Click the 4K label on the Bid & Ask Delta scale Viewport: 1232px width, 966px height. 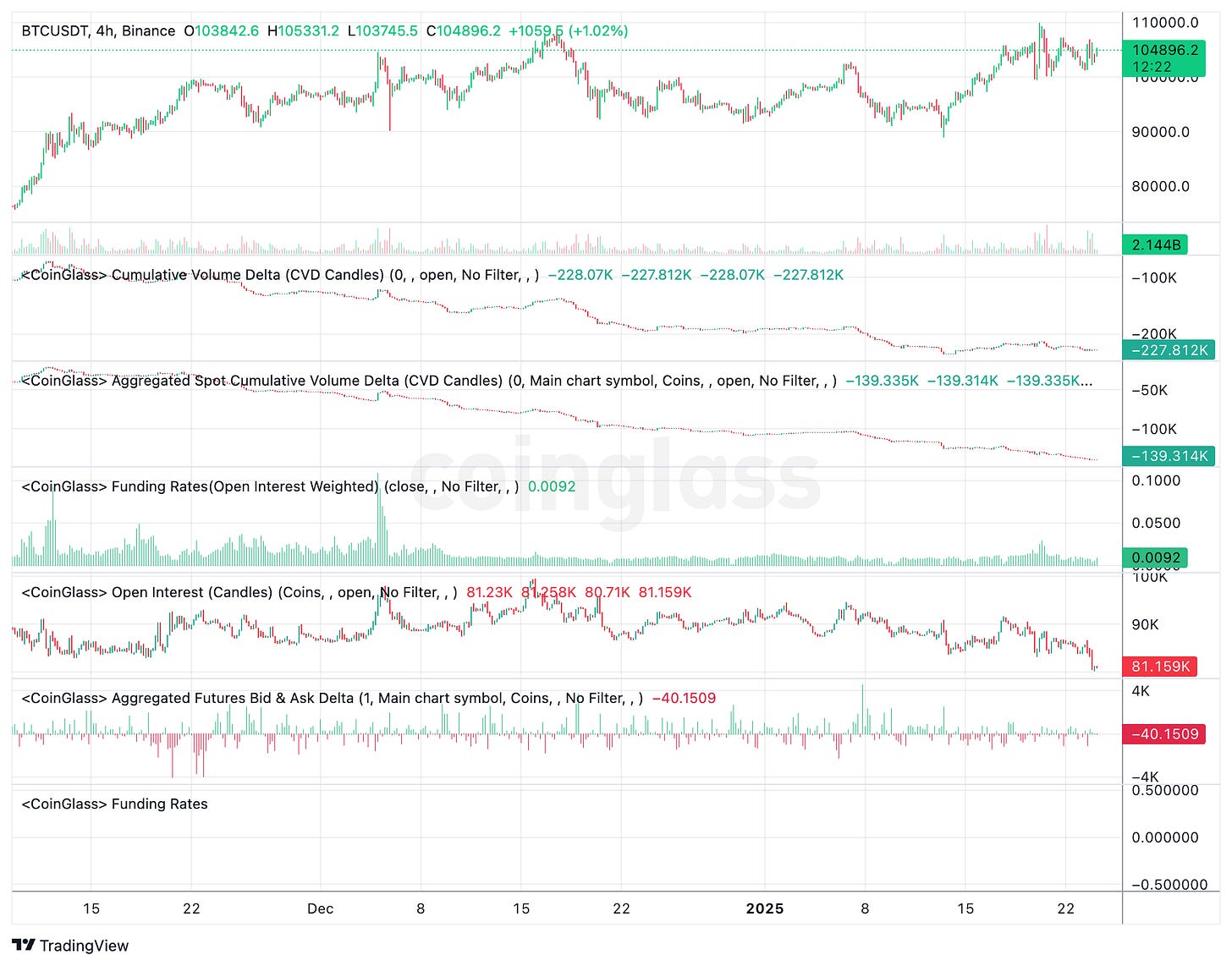click(1141, 690)
